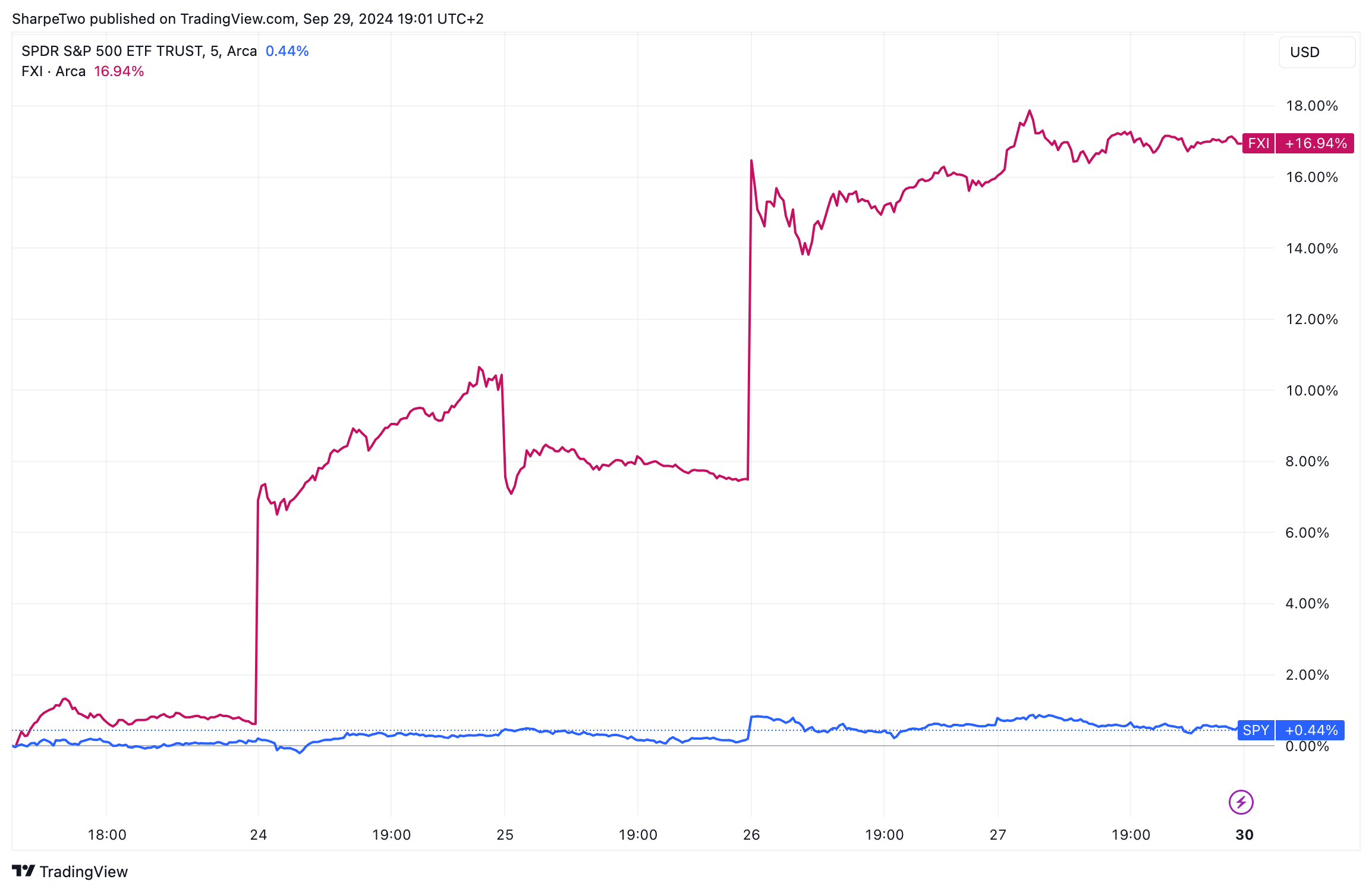The image size is (1372, 892).
Task: Click the date 26 on time axis
Action: pyautogui.click(x=751, y=835)
